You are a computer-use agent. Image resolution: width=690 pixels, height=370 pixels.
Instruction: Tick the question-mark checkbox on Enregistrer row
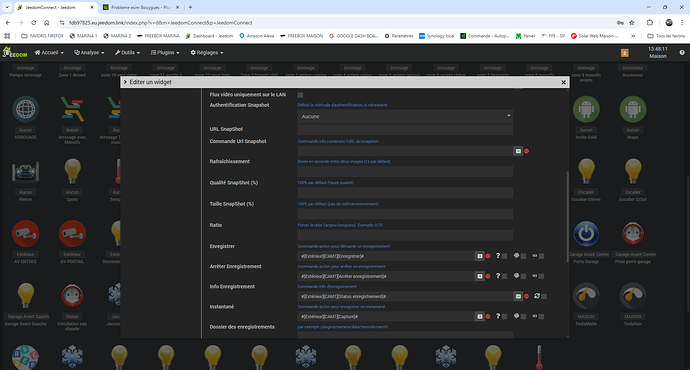point(504,256)
